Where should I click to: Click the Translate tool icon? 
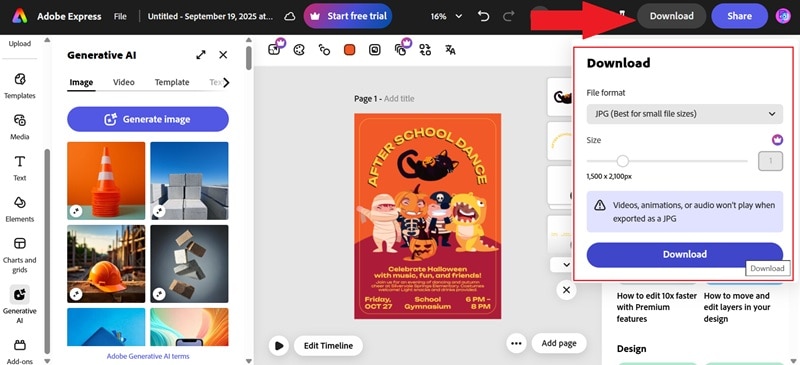pyautogui.click(x=450, y=50)
